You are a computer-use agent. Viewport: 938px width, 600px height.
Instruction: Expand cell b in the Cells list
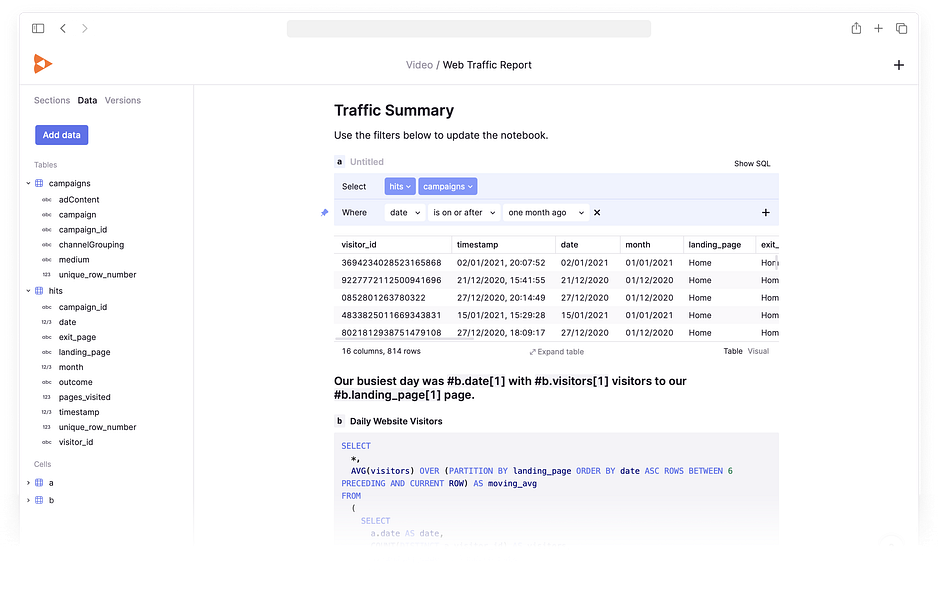28,500
